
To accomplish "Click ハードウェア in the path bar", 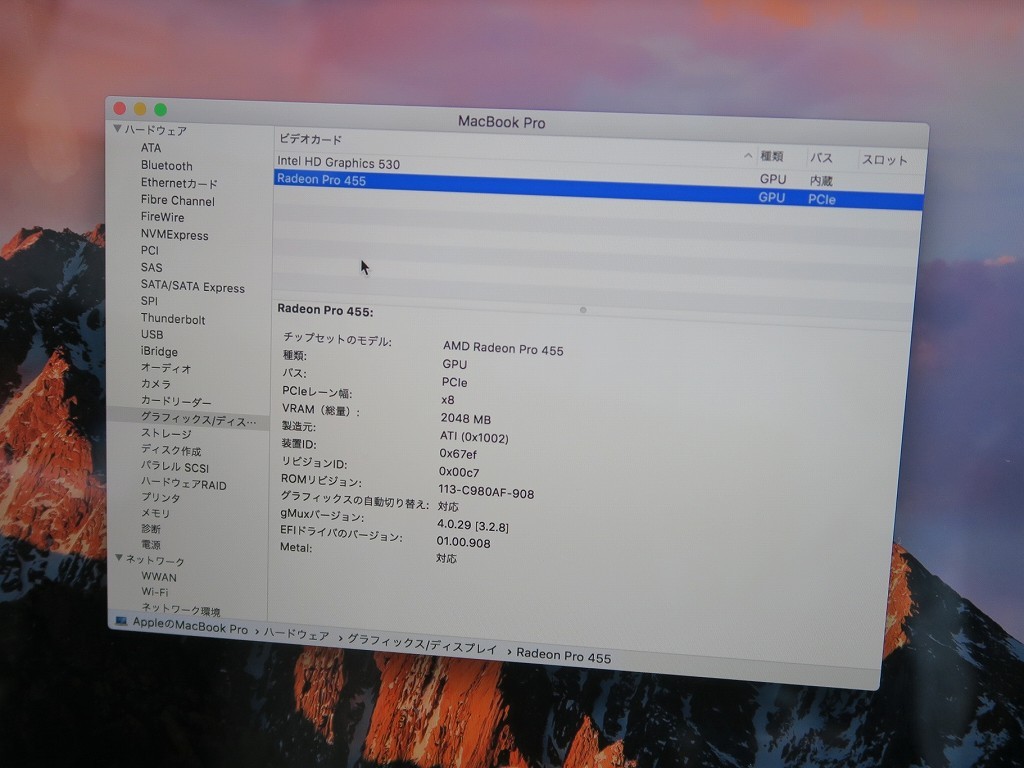I will point(296,634).
